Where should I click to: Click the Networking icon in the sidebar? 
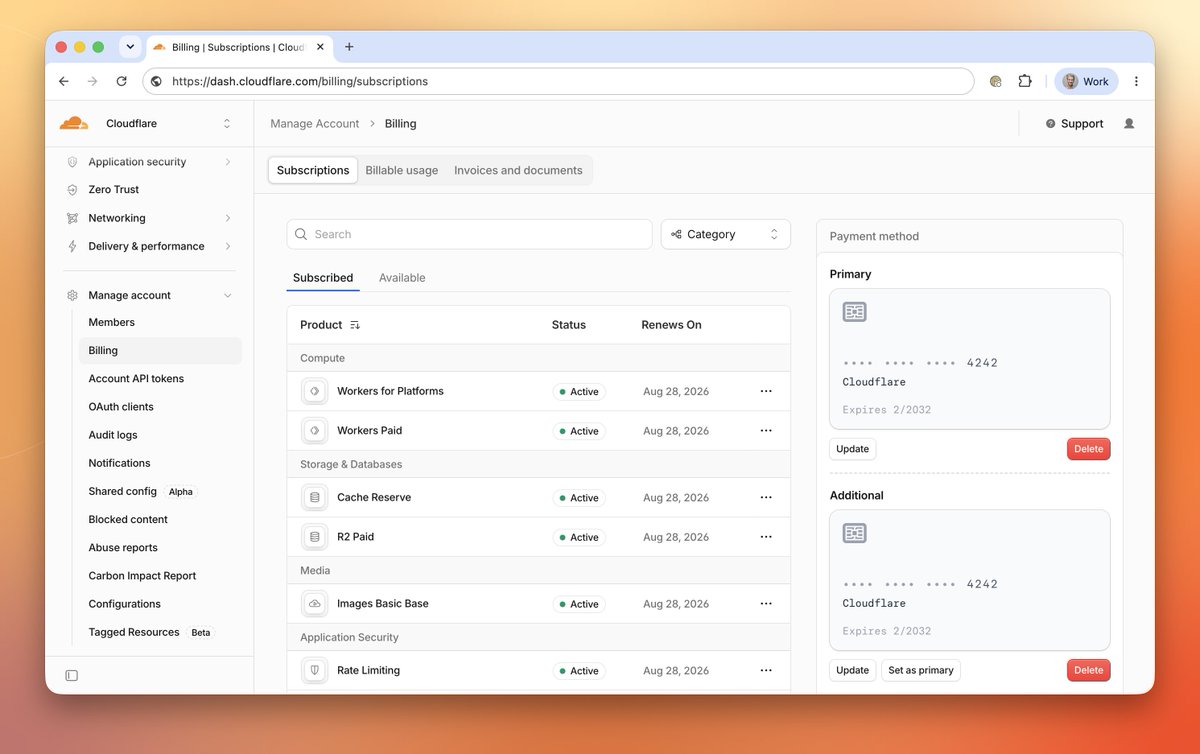(x=72, y=218)
